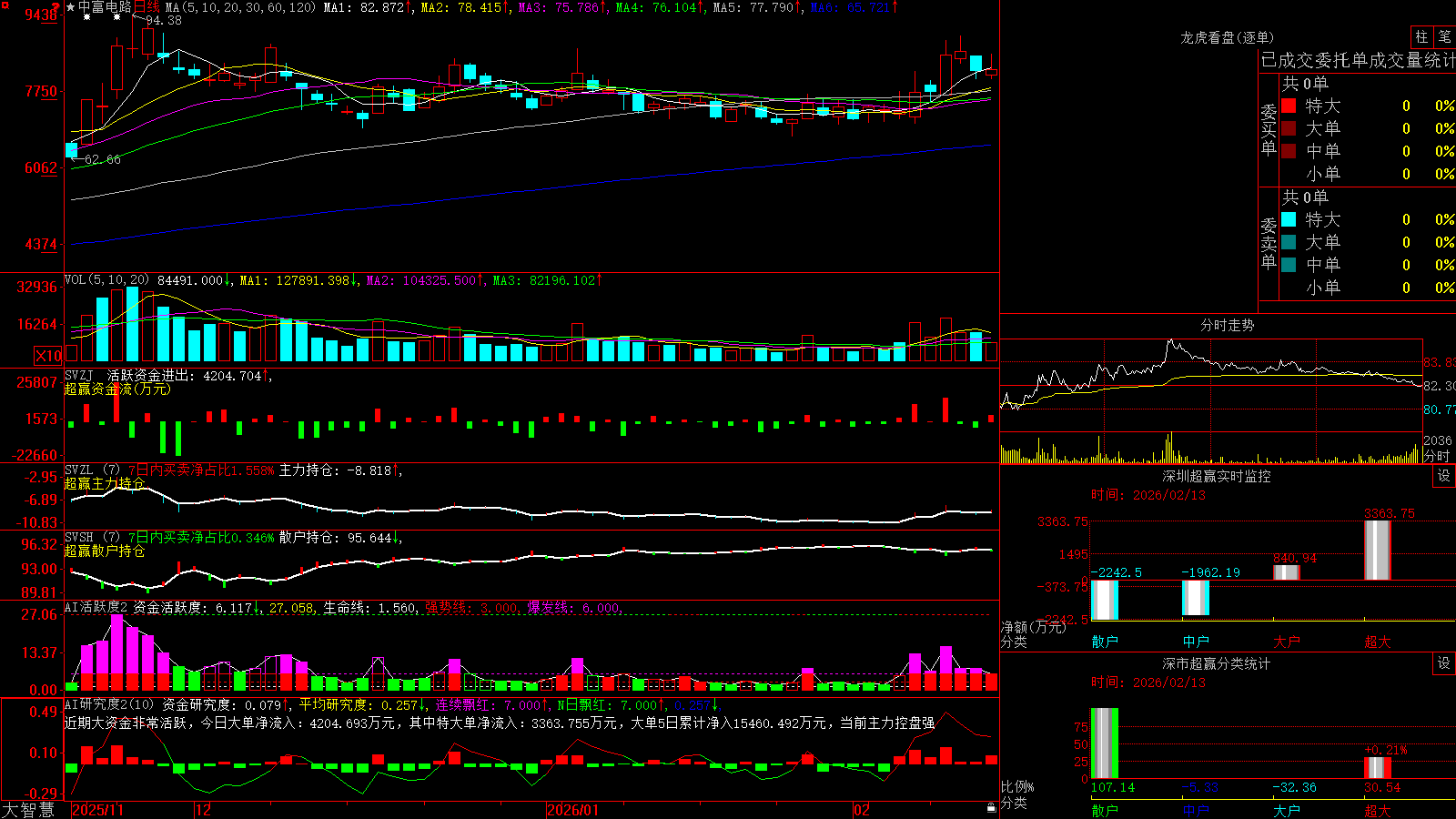Click the red question mark help icon
Image resolution: width=1456 pixels, height=819 pixels.
57,5
